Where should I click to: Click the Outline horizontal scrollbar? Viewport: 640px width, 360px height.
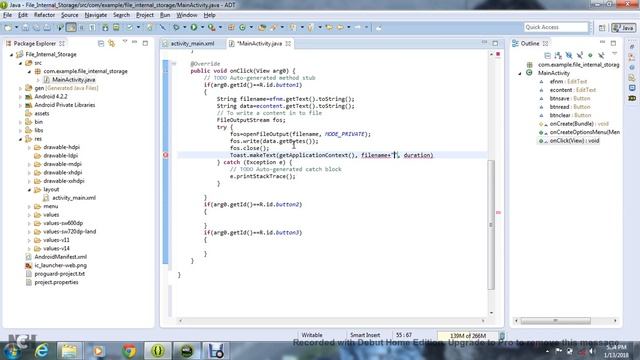pos(555,321)
